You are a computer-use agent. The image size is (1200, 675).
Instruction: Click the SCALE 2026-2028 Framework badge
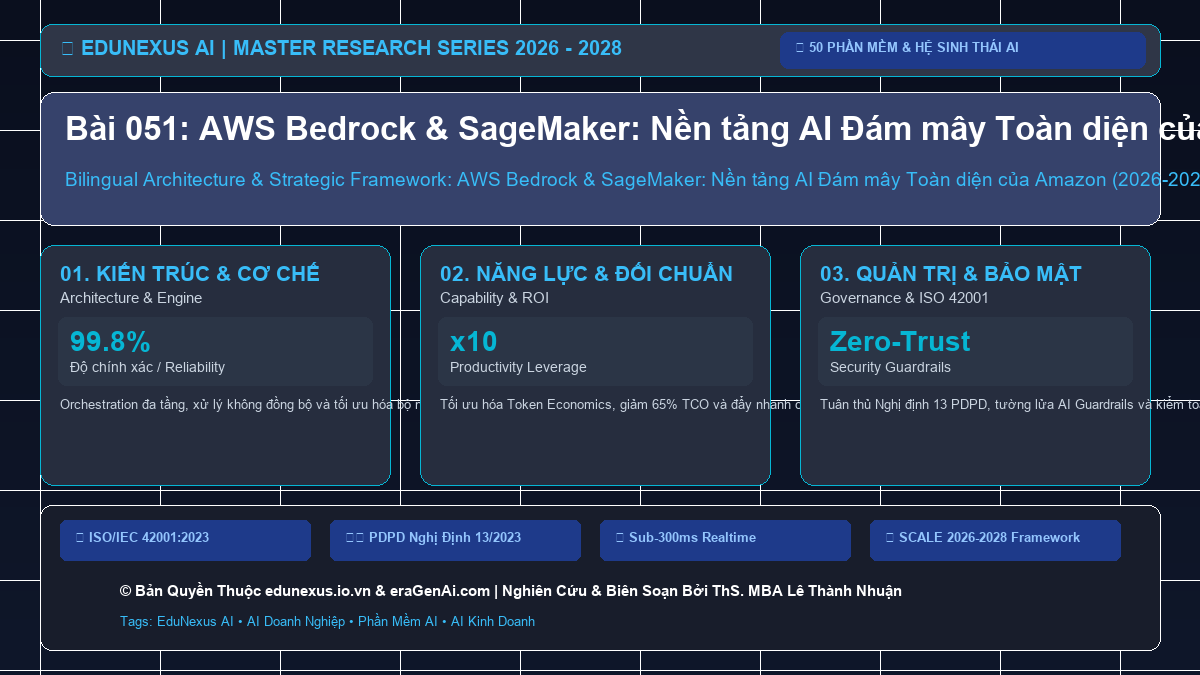click(x=995, y=540)
